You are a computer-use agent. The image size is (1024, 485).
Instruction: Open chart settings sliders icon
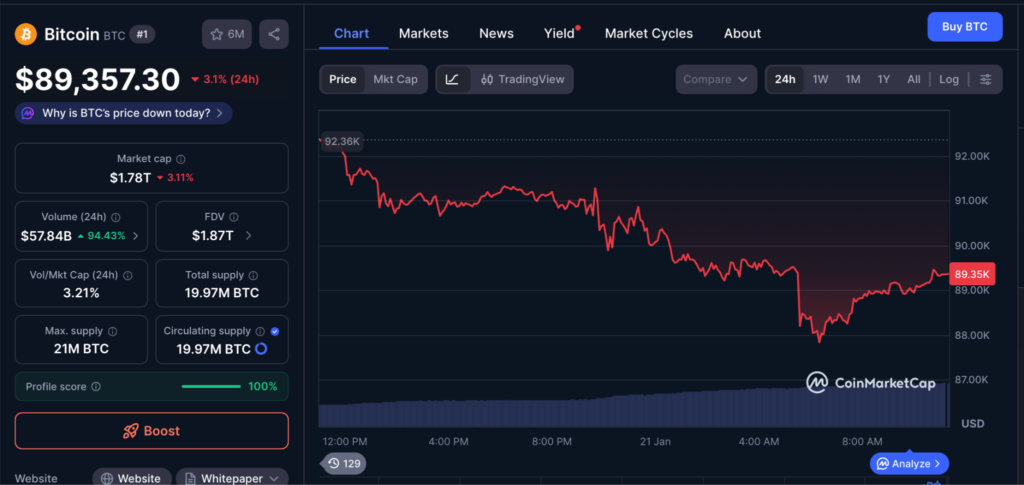[986, 79]
